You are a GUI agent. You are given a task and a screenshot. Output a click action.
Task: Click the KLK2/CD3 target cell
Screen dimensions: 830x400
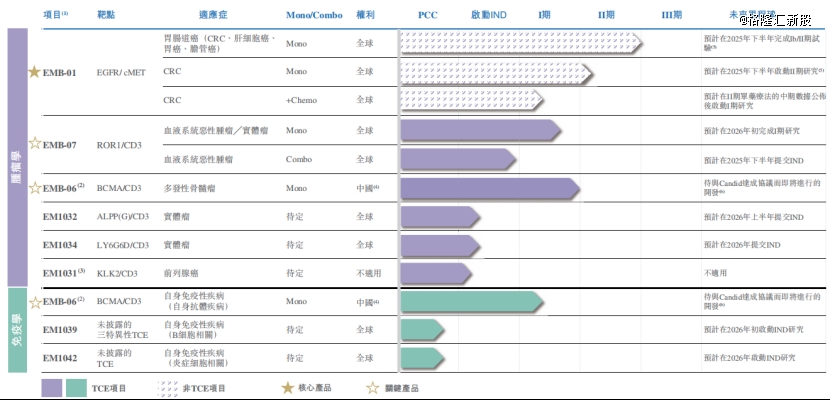click(117, 274)
